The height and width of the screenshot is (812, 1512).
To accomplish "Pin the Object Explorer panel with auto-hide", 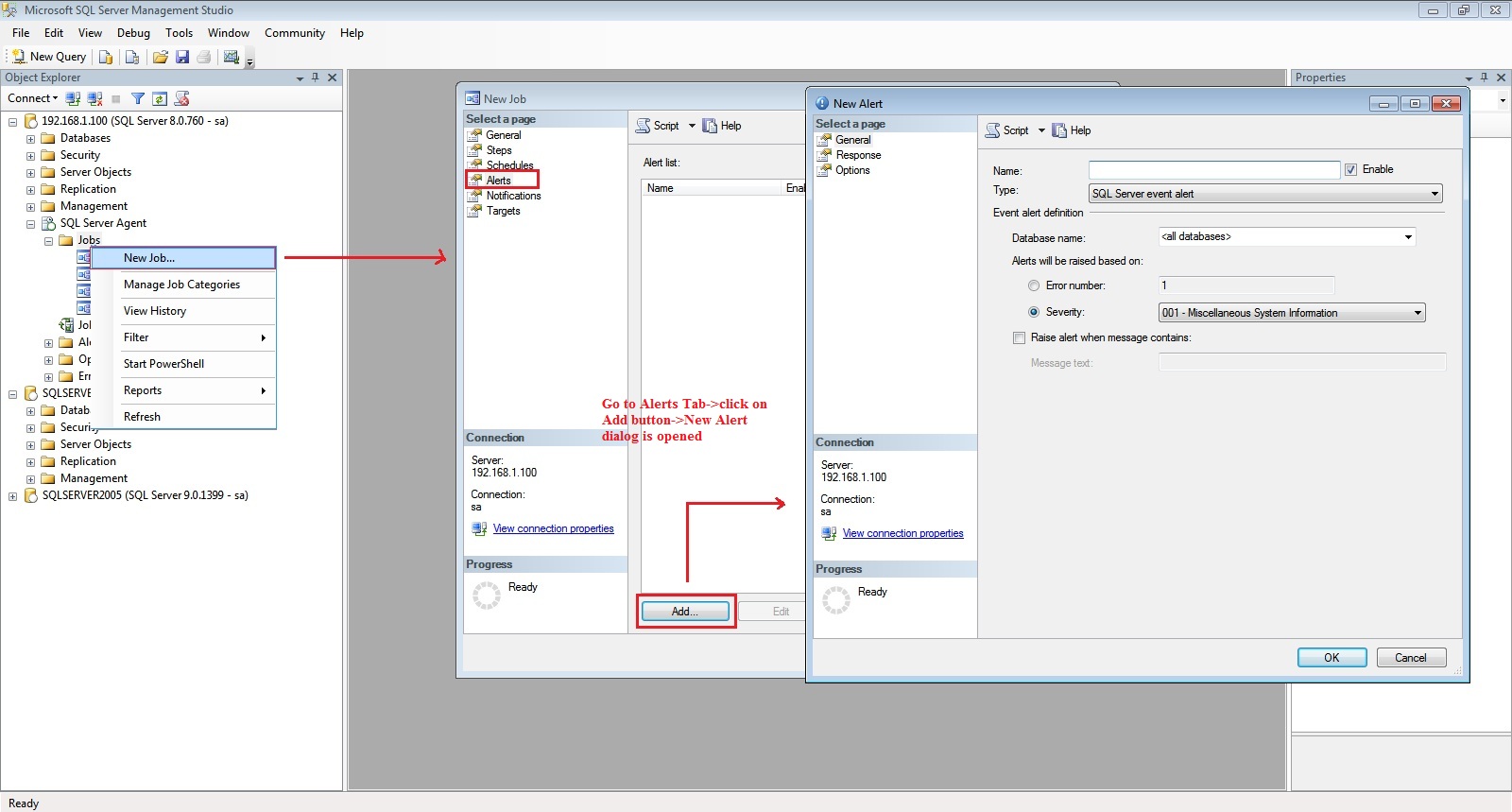I will click(316, 78).
